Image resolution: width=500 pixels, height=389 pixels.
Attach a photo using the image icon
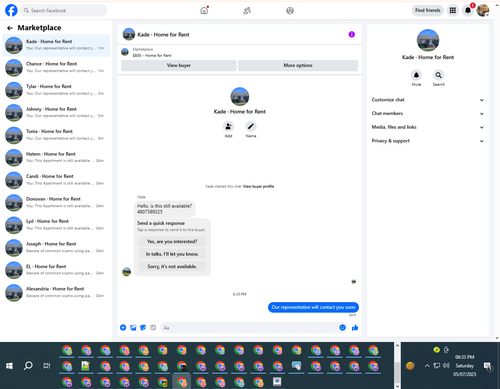coord(133,328)
